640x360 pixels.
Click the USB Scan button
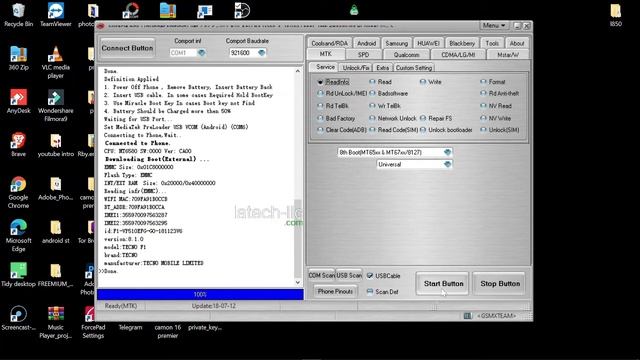tap(349, 276)
